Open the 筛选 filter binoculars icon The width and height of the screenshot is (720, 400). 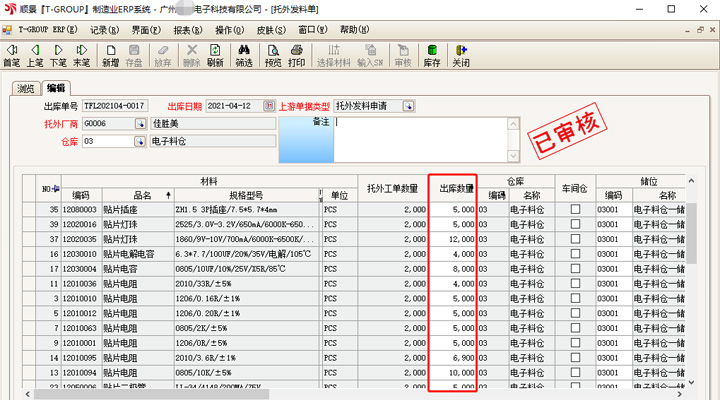pyautogui.click(x=243, y=55)
